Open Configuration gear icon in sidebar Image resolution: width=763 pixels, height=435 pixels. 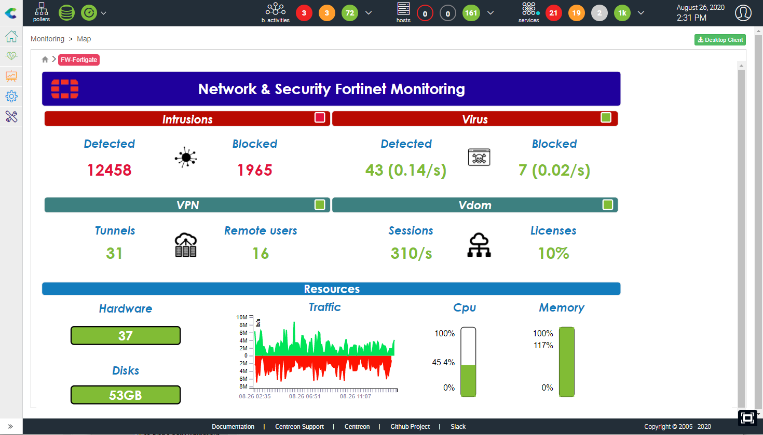11,96
